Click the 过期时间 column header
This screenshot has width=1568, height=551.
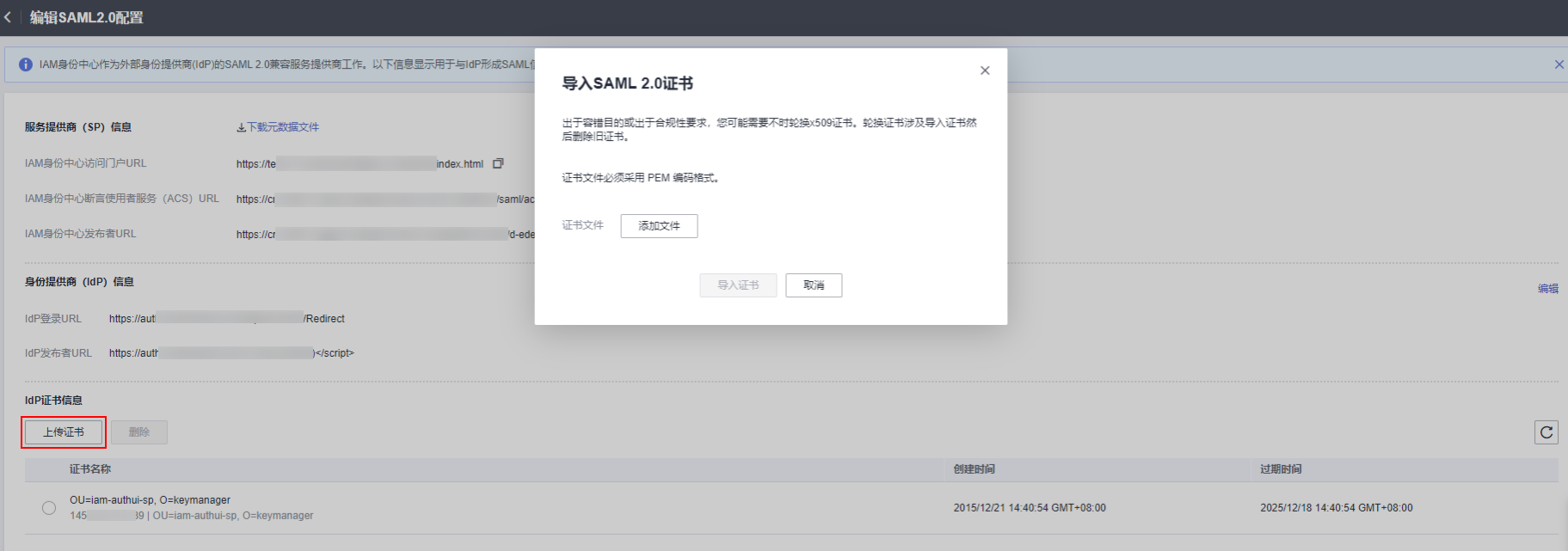1281,469
